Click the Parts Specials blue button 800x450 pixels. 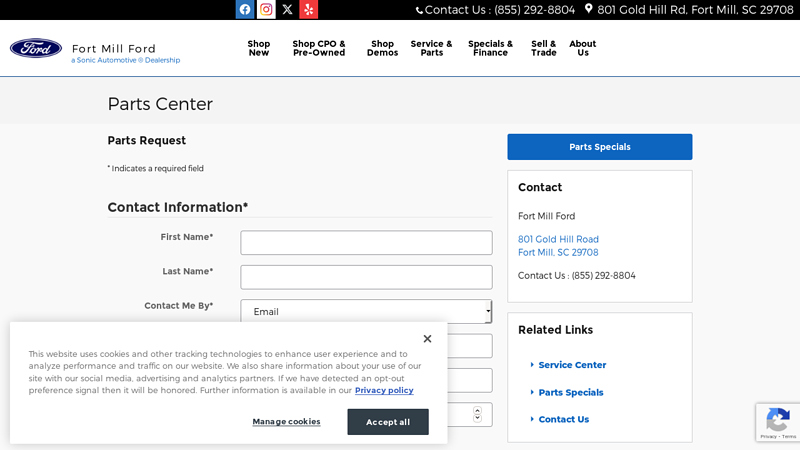(599, 147)
